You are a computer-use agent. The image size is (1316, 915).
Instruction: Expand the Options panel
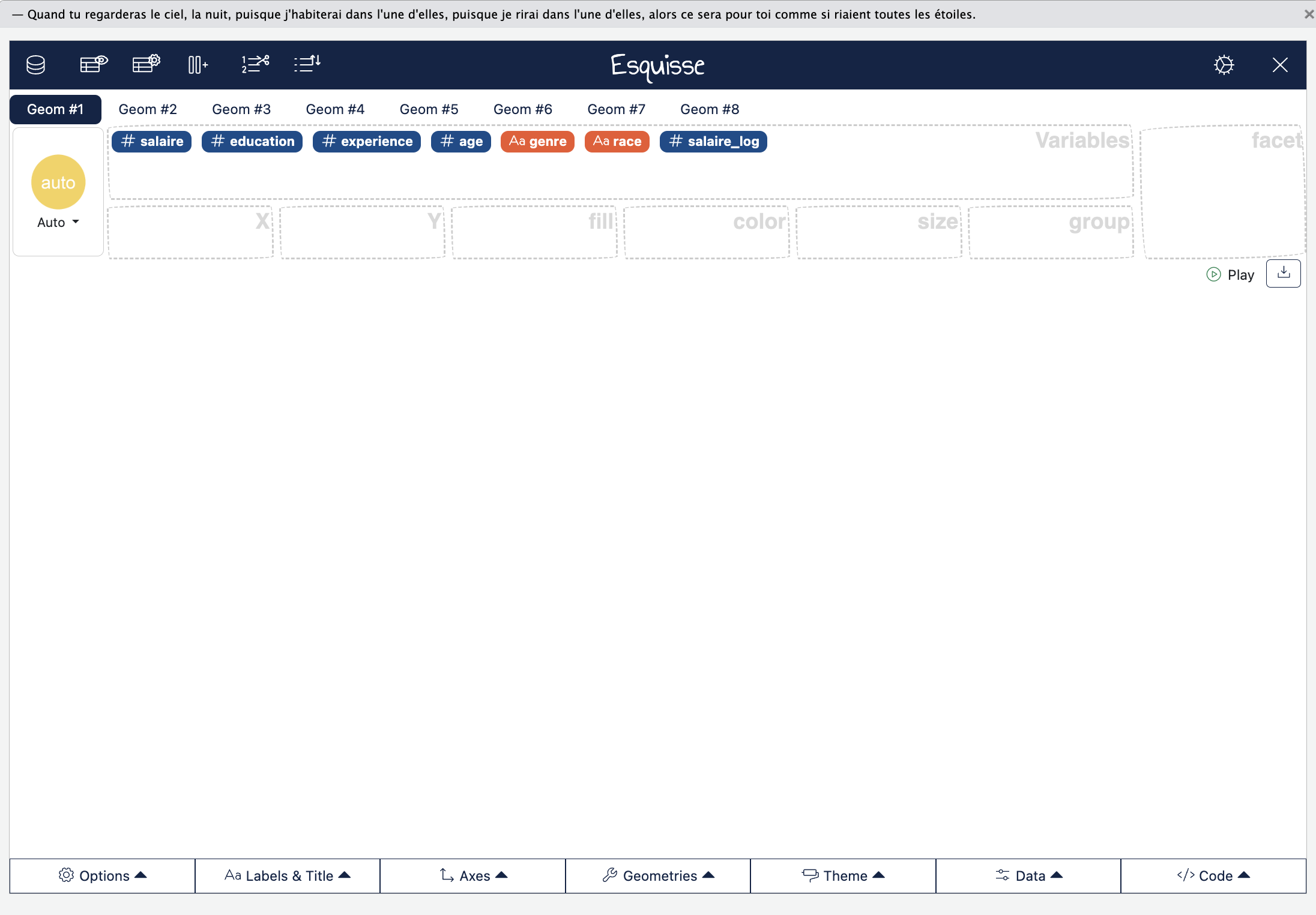(x=103, y=876)
